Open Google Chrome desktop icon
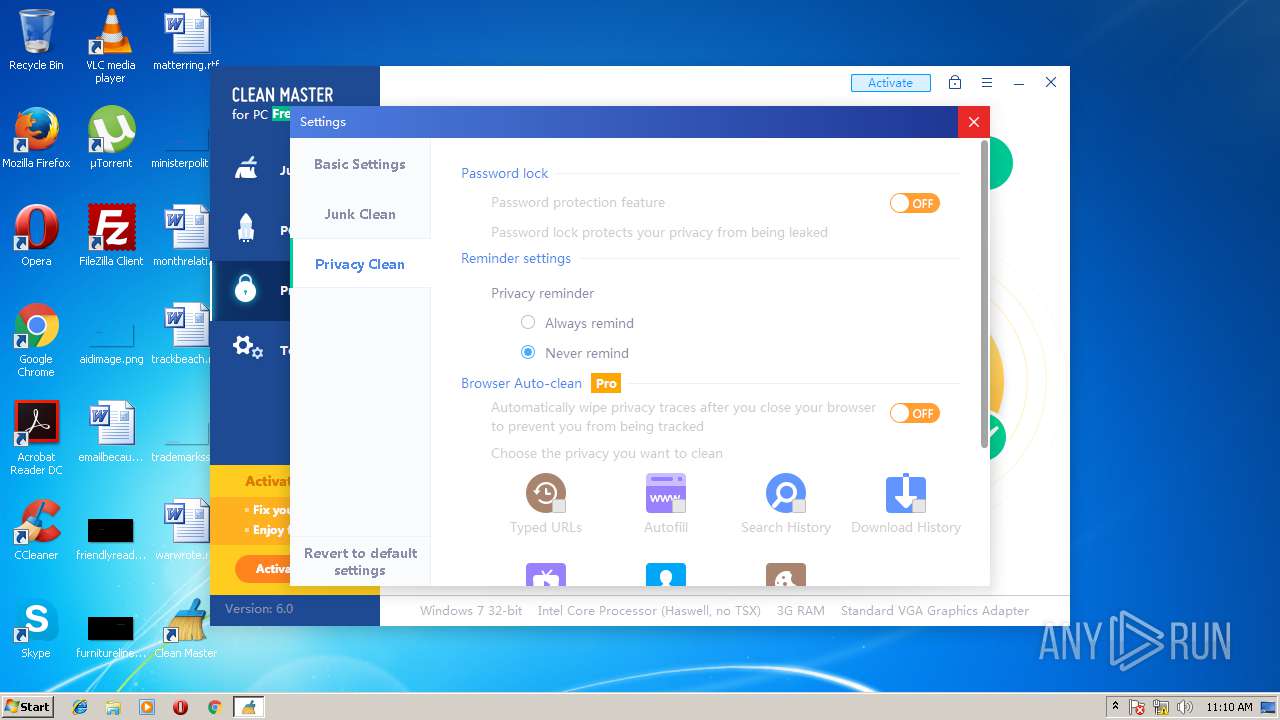Viewport: 1280px width, 720px height. tap(36, 340)
